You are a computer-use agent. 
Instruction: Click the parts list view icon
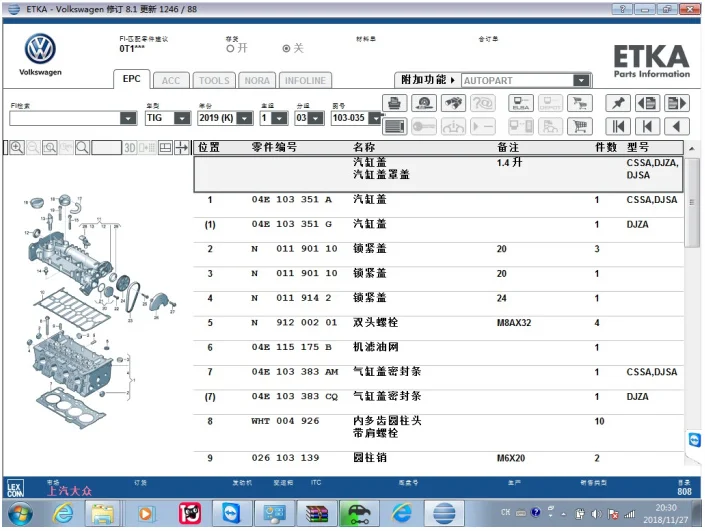pos(394,127)
